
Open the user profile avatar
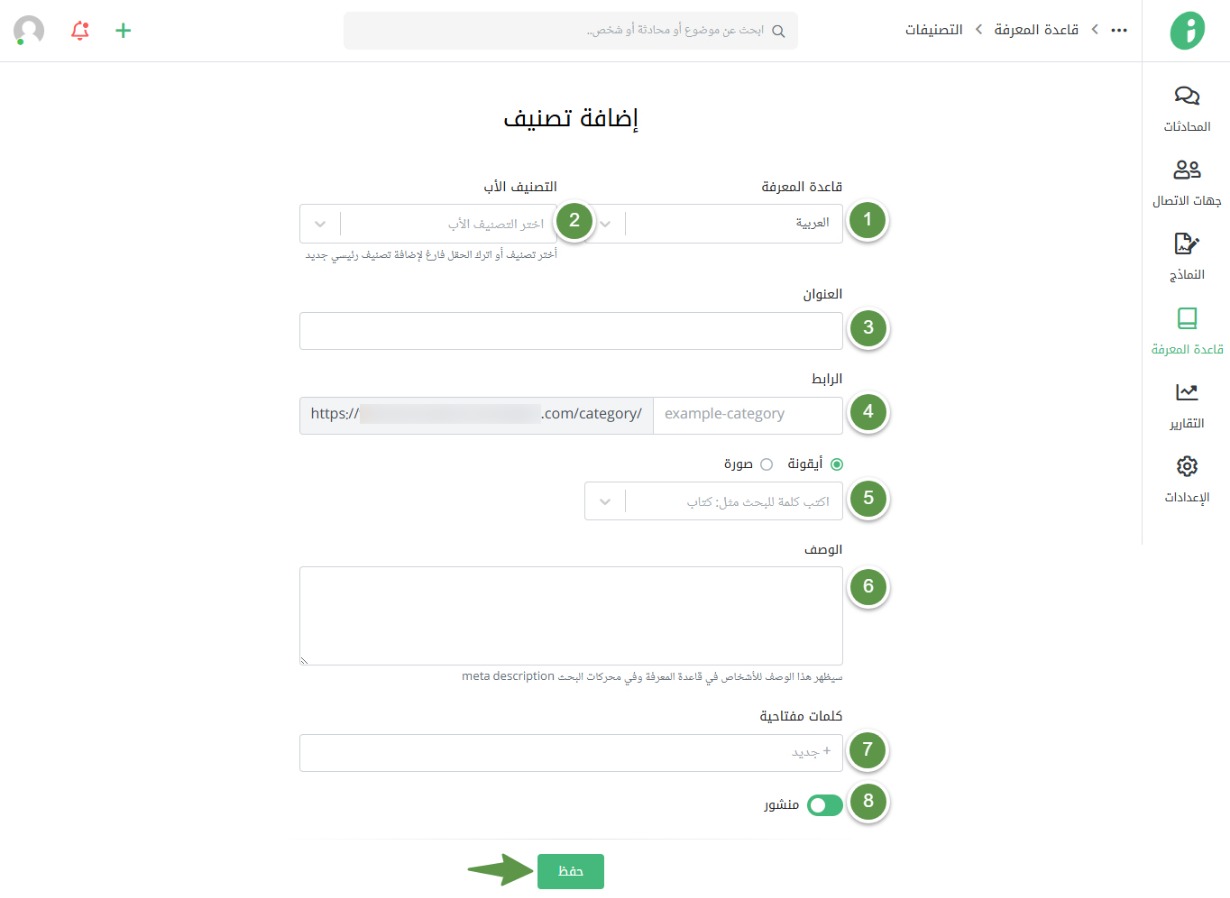click(x=29, y=30)
